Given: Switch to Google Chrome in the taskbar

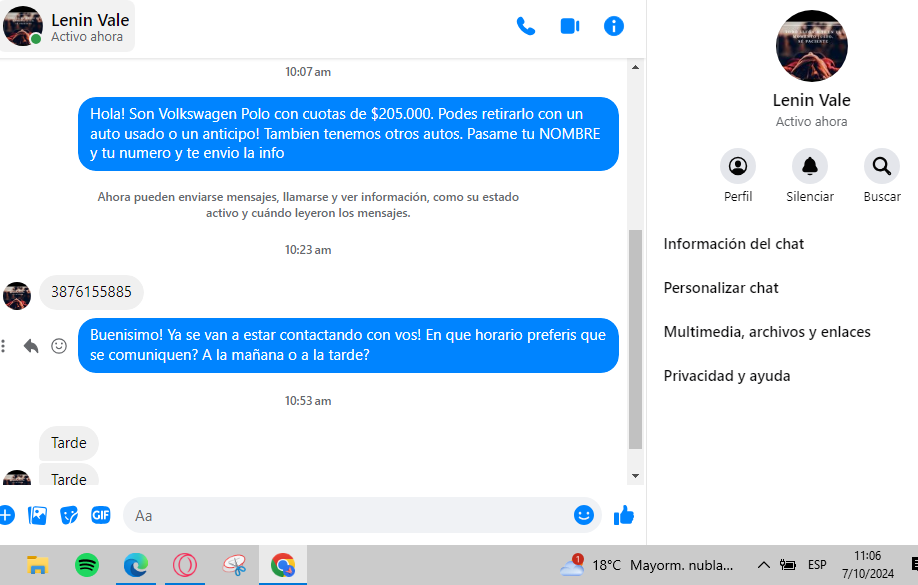Looking at the screenshot, I should coord(283,566).
